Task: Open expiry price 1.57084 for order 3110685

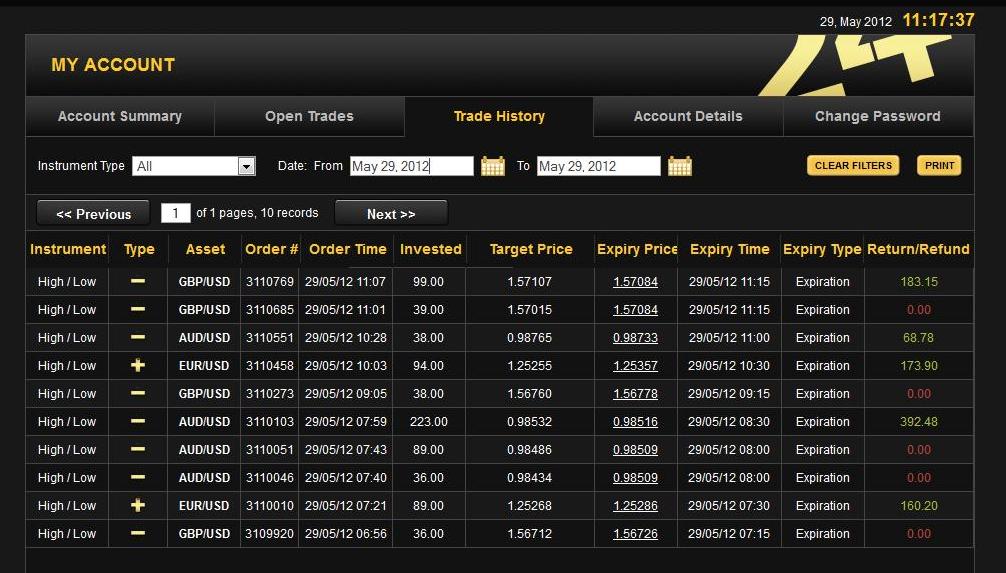Action: (635, 310)
